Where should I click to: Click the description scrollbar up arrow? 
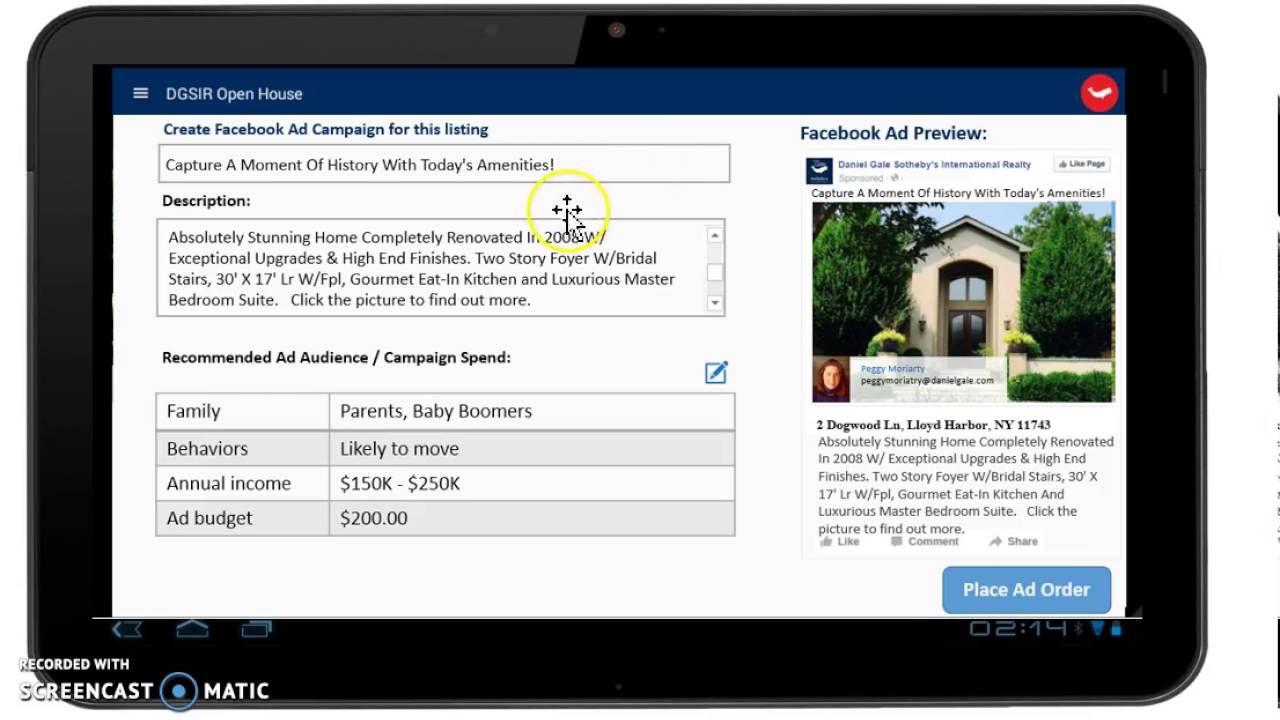click(x=715, y=235)
